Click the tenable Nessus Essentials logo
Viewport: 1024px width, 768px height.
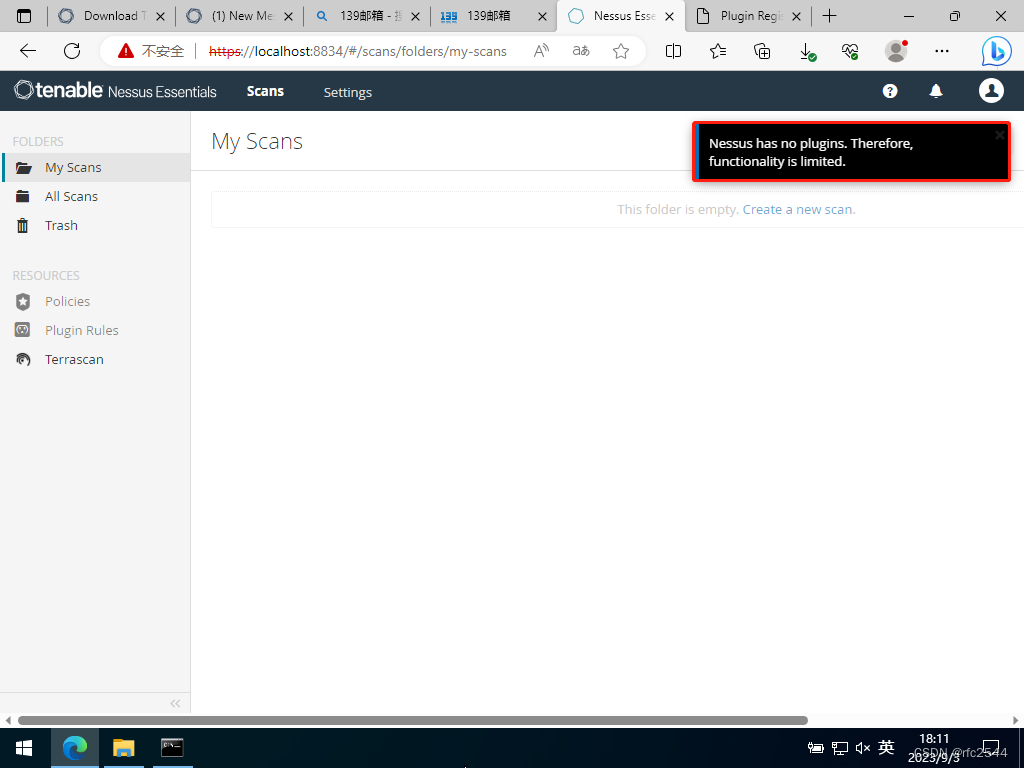115,91
